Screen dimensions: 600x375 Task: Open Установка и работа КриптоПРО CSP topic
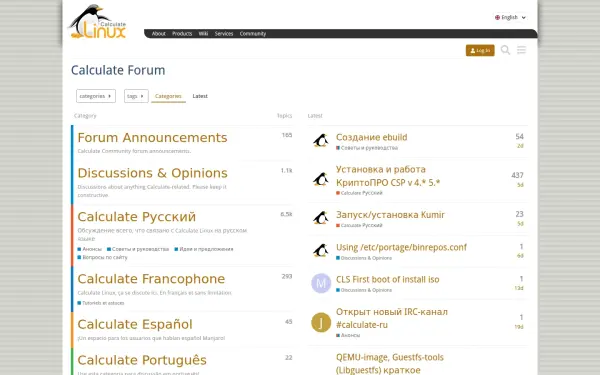(388, 176)
